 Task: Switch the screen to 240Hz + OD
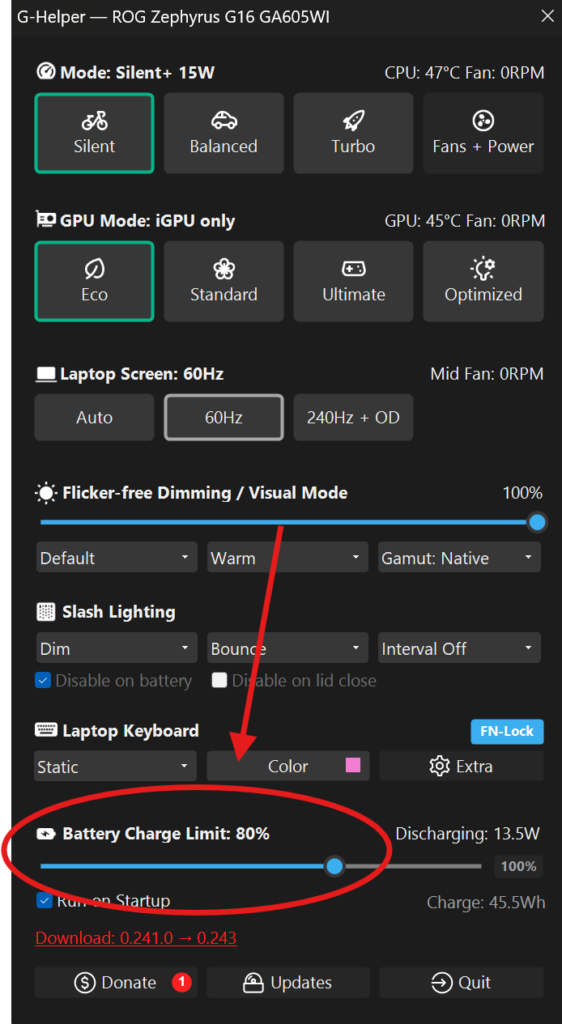353,417
